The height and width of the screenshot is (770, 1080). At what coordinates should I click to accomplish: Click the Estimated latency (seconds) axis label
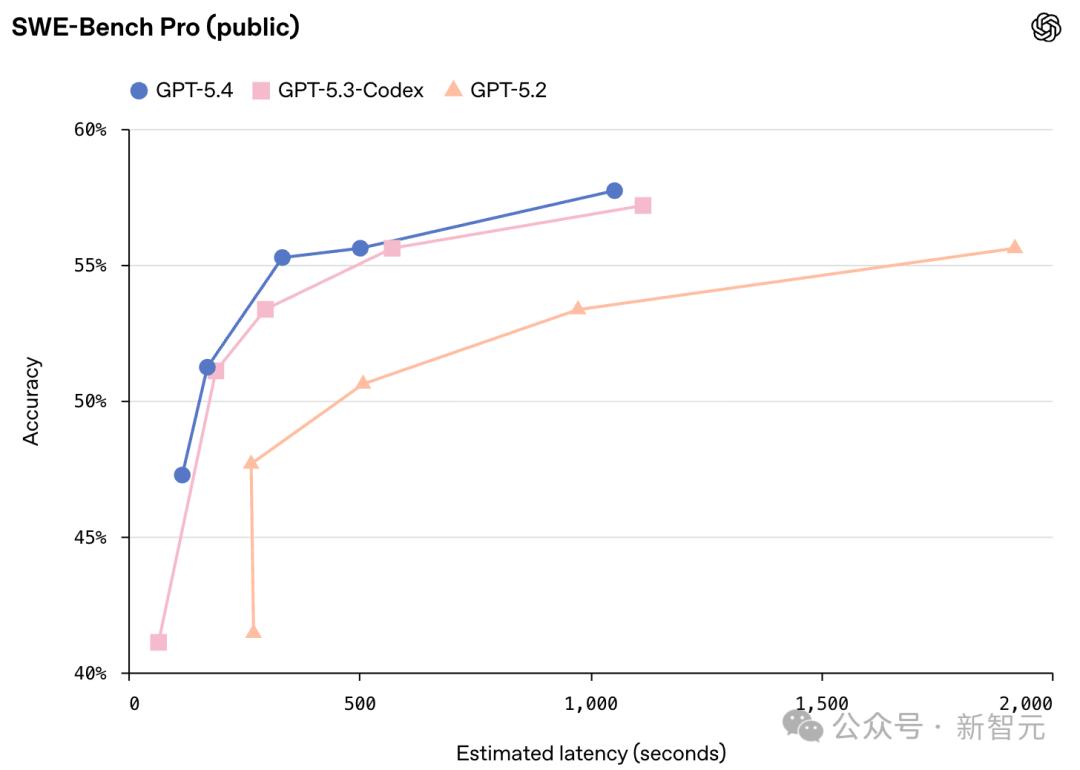coord(591,753)
